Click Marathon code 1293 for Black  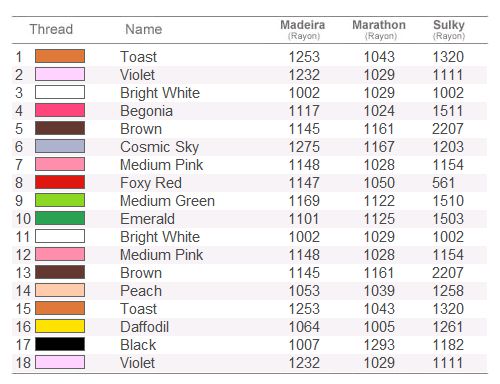pos(379,345)
